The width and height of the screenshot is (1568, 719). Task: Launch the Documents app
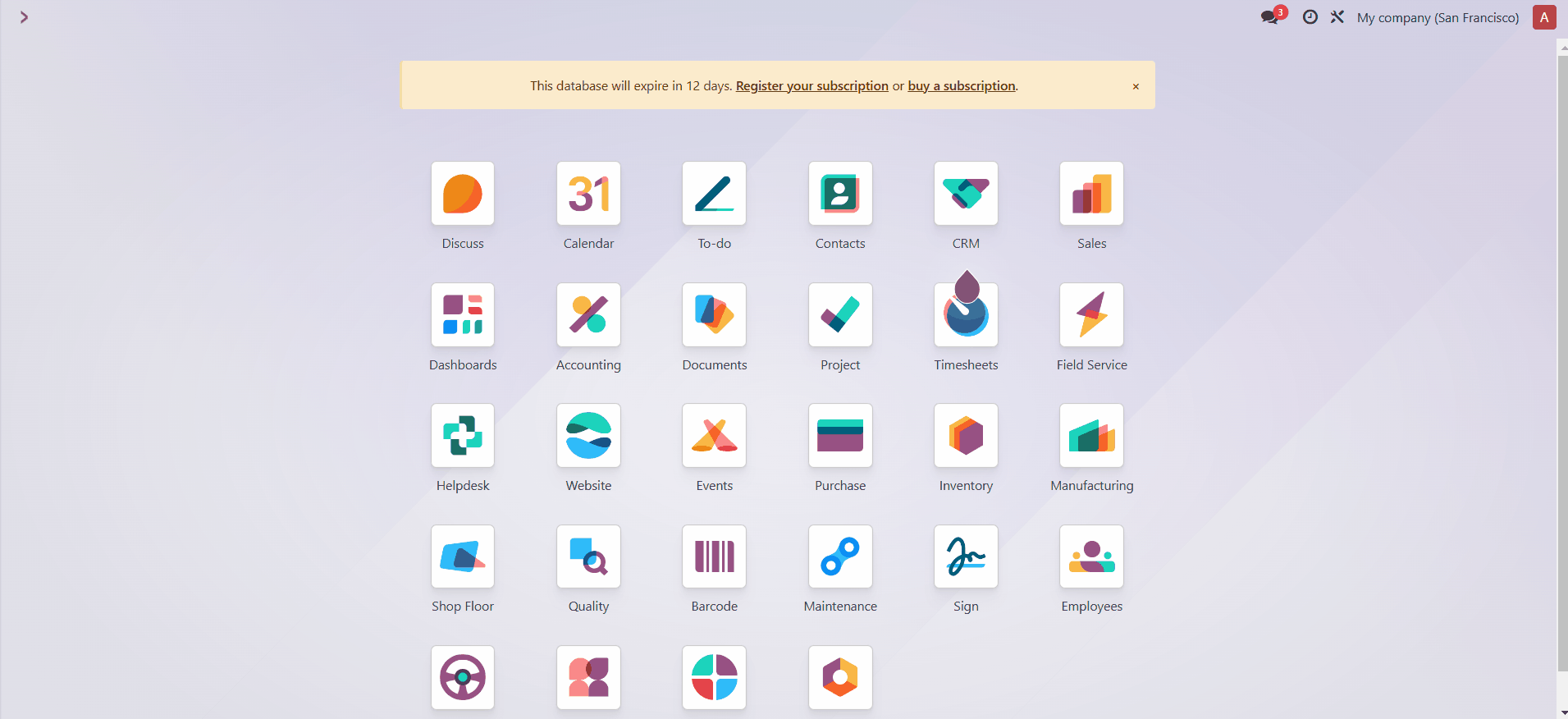point(714,315)
